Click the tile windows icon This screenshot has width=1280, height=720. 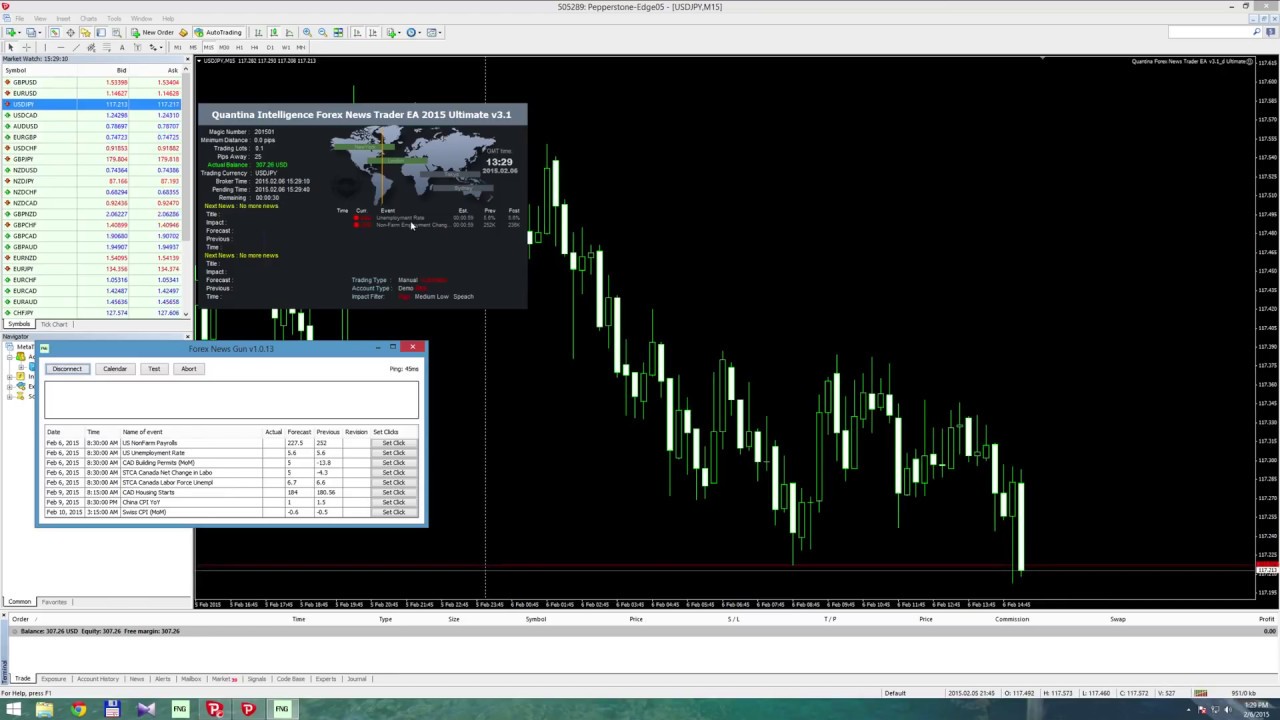338,33
